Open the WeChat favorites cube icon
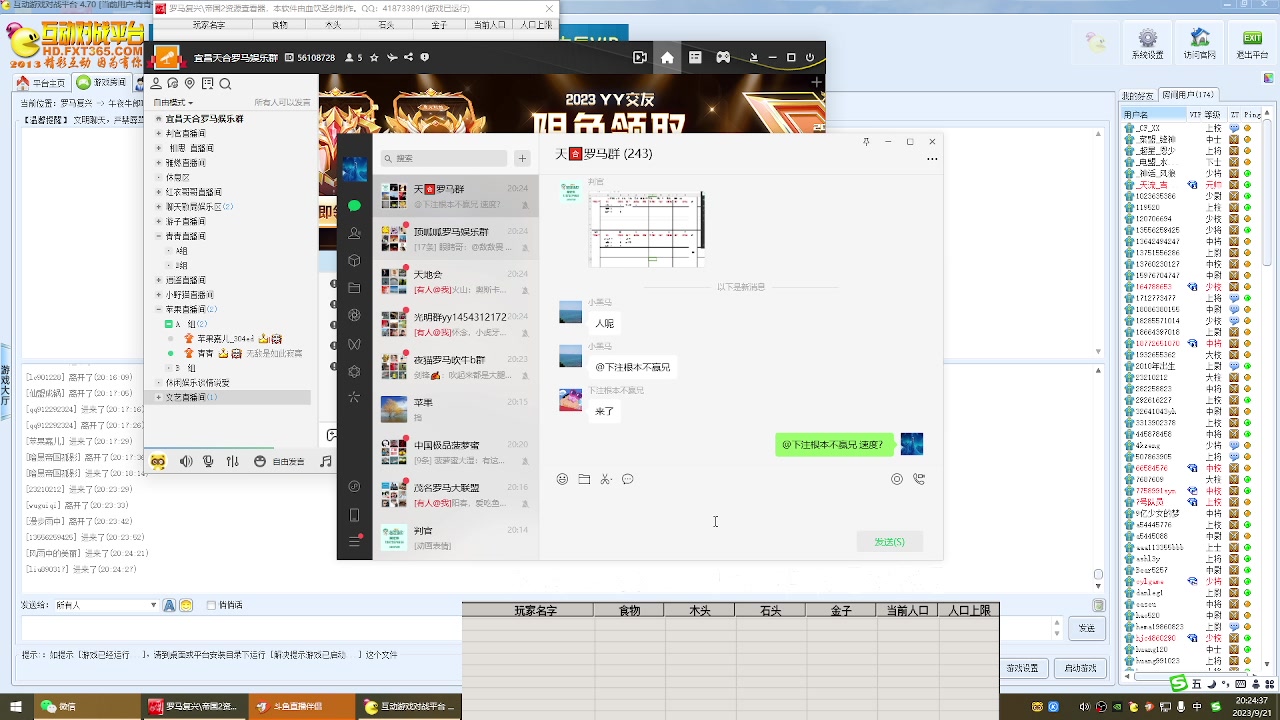Viewport: 1280px width, 720px height. [x=354, y=260]
